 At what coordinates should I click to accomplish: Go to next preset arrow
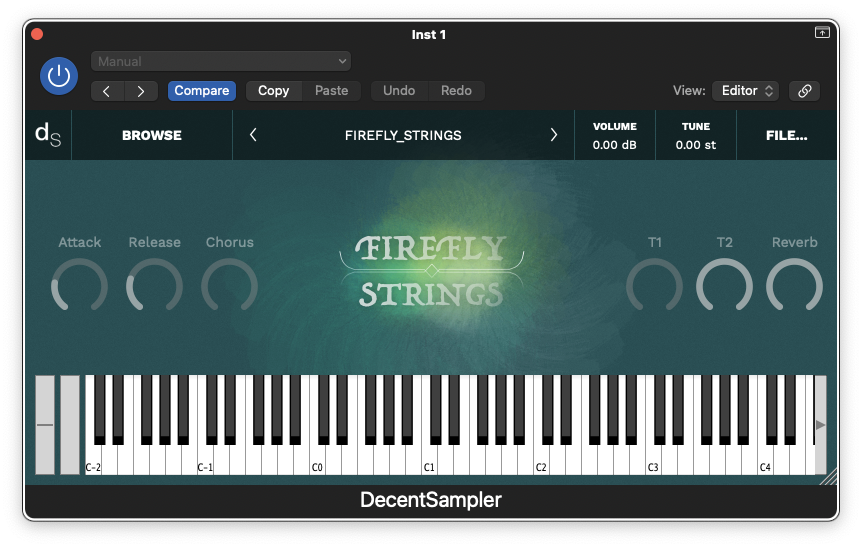click(141, 91)
